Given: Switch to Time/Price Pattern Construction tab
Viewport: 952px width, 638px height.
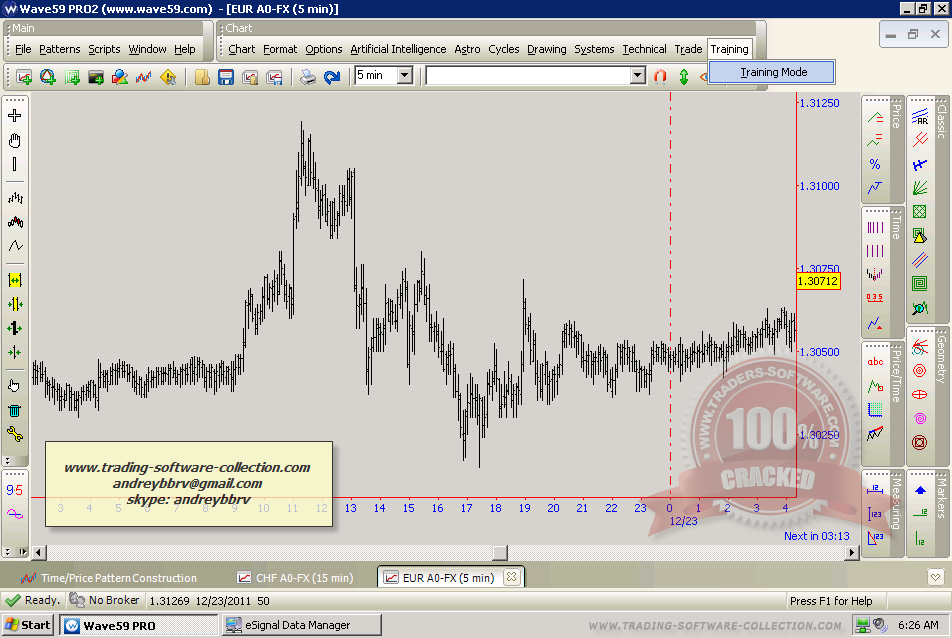Looking at the screenshot, I should [118, 577].
